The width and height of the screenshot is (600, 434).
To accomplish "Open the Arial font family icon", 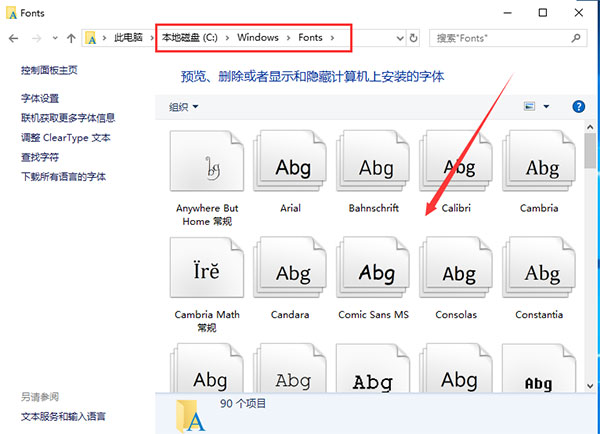I will click(290, 161).
